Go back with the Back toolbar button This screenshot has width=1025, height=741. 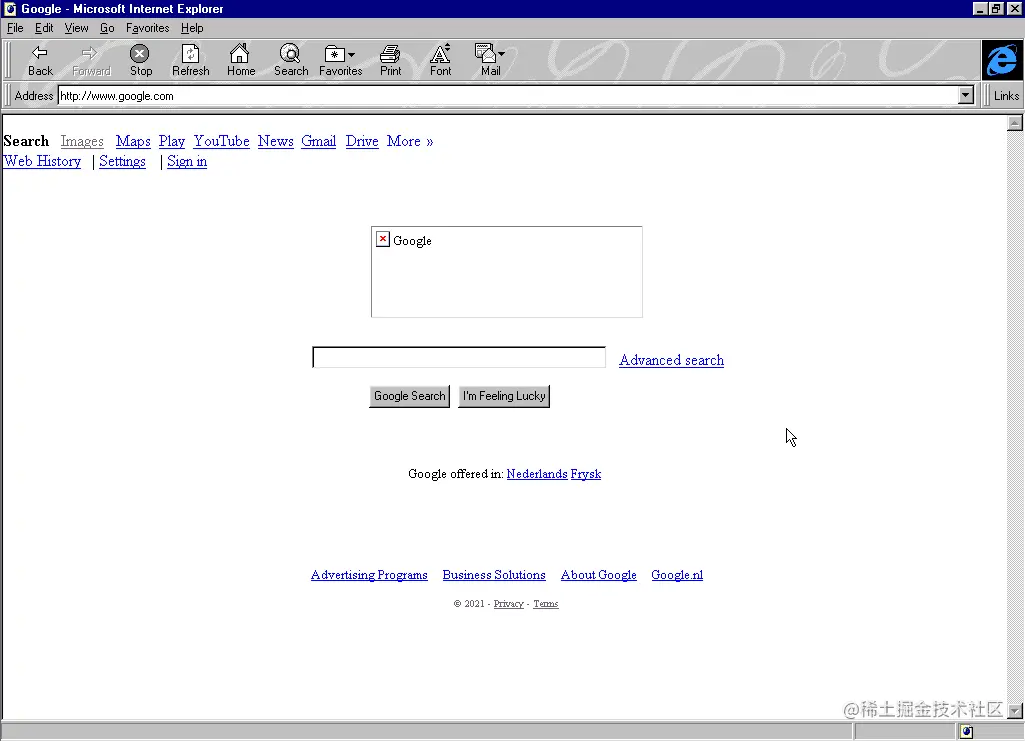pyautogui.click(x=40, y=60)
